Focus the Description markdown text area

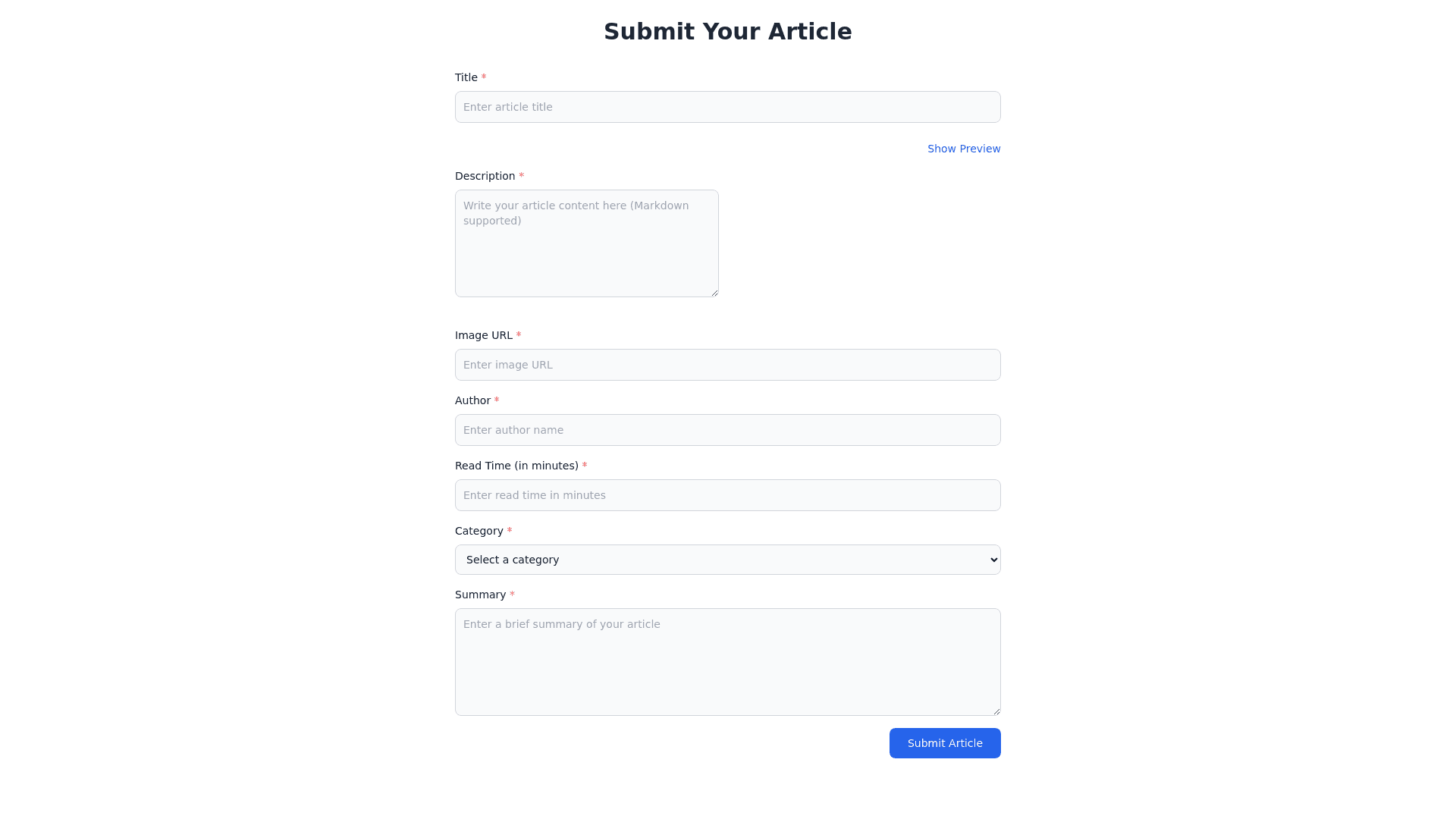tap(586, 243)
